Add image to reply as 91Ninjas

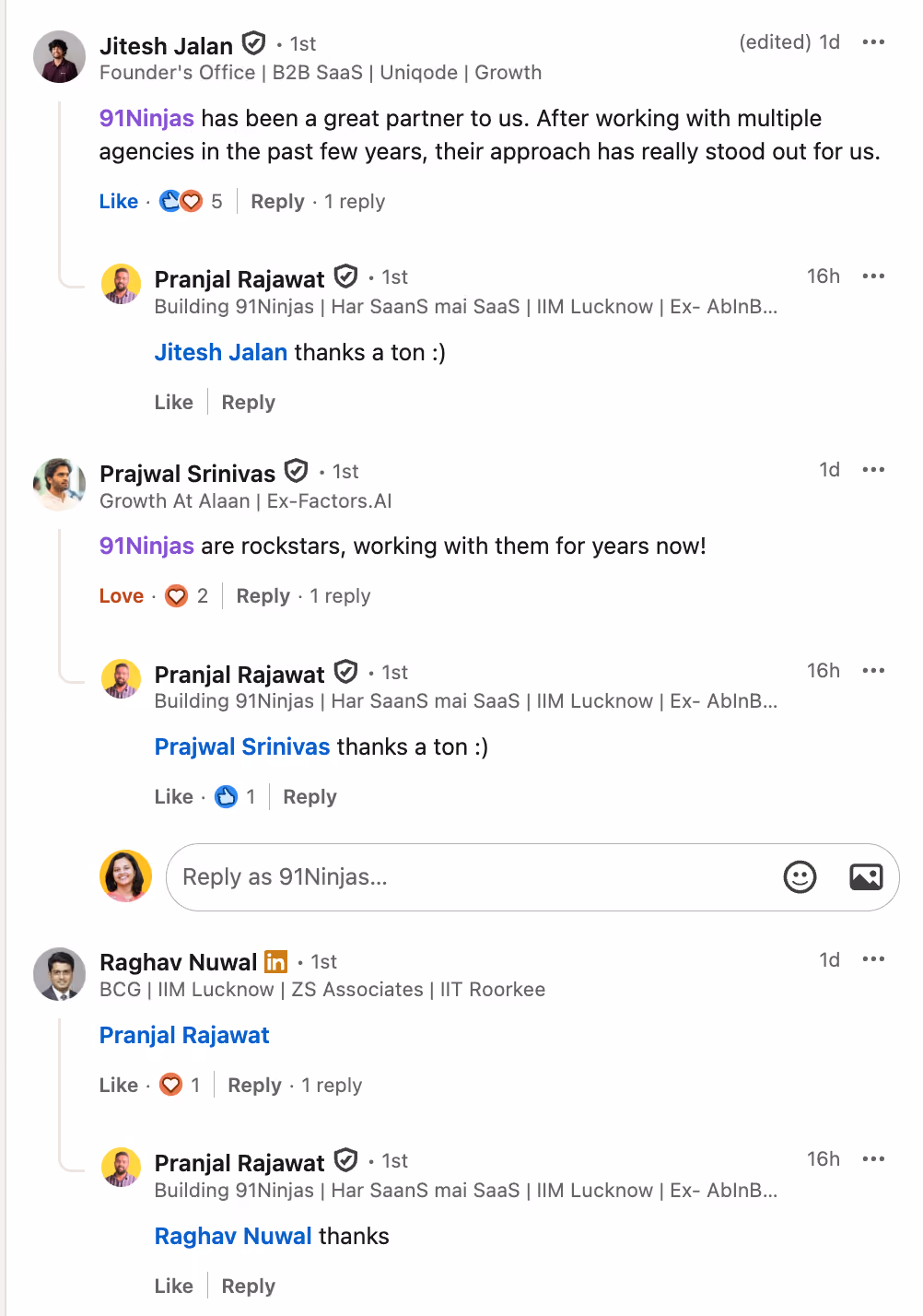866,876
